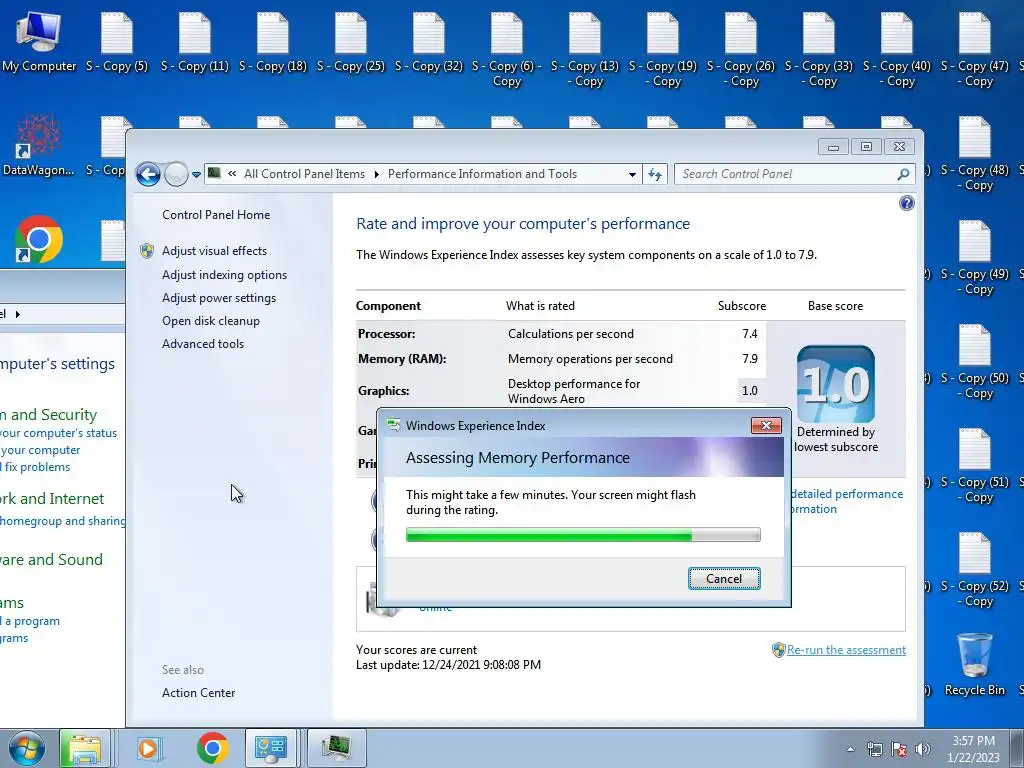Switch to the performance monitor taskbar button
This screenshot has width=1024, height=768.
click(336, 748)
